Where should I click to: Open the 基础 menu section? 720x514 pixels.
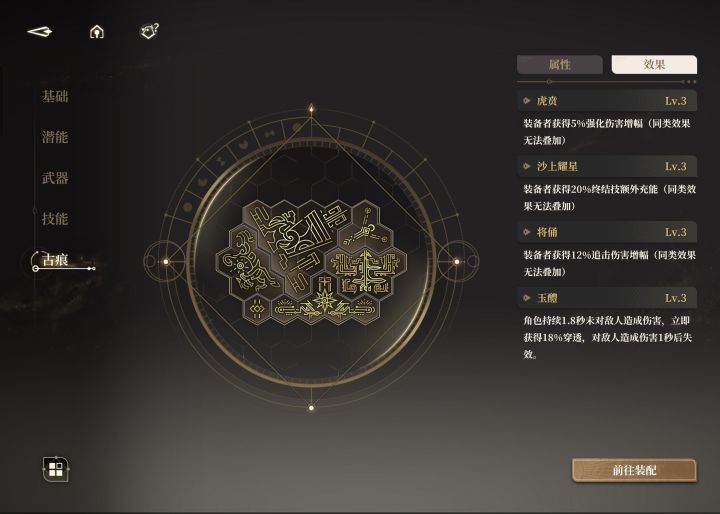[55, 96]
